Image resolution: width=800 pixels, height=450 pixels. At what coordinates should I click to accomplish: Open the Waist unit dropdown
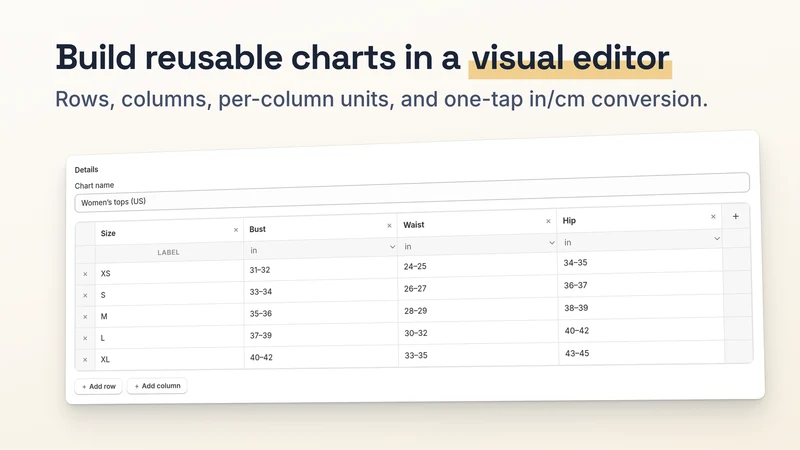click(x=478, y=245)
